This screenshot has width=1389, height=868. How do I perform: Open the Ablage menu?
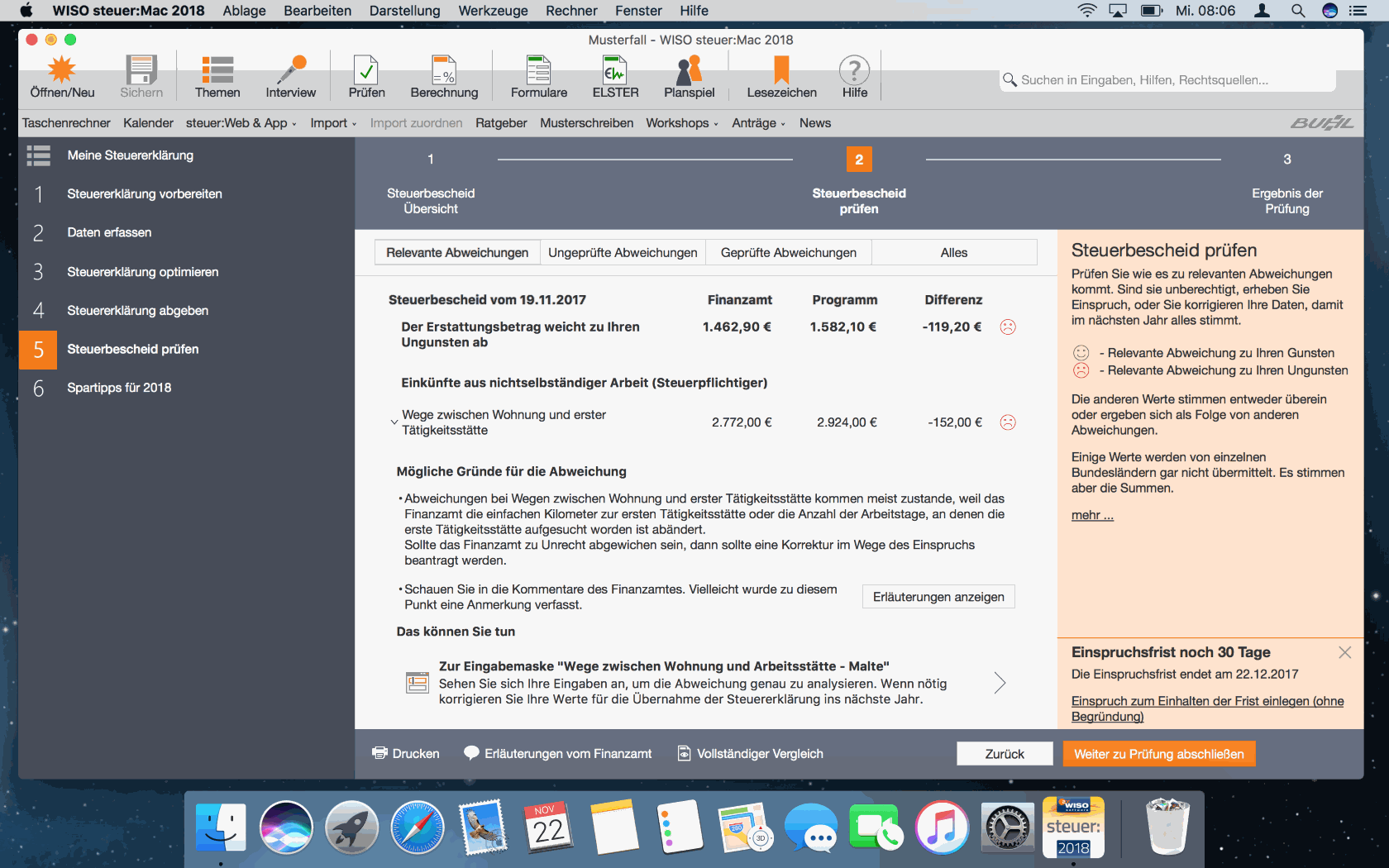click(x=244, y=11)
